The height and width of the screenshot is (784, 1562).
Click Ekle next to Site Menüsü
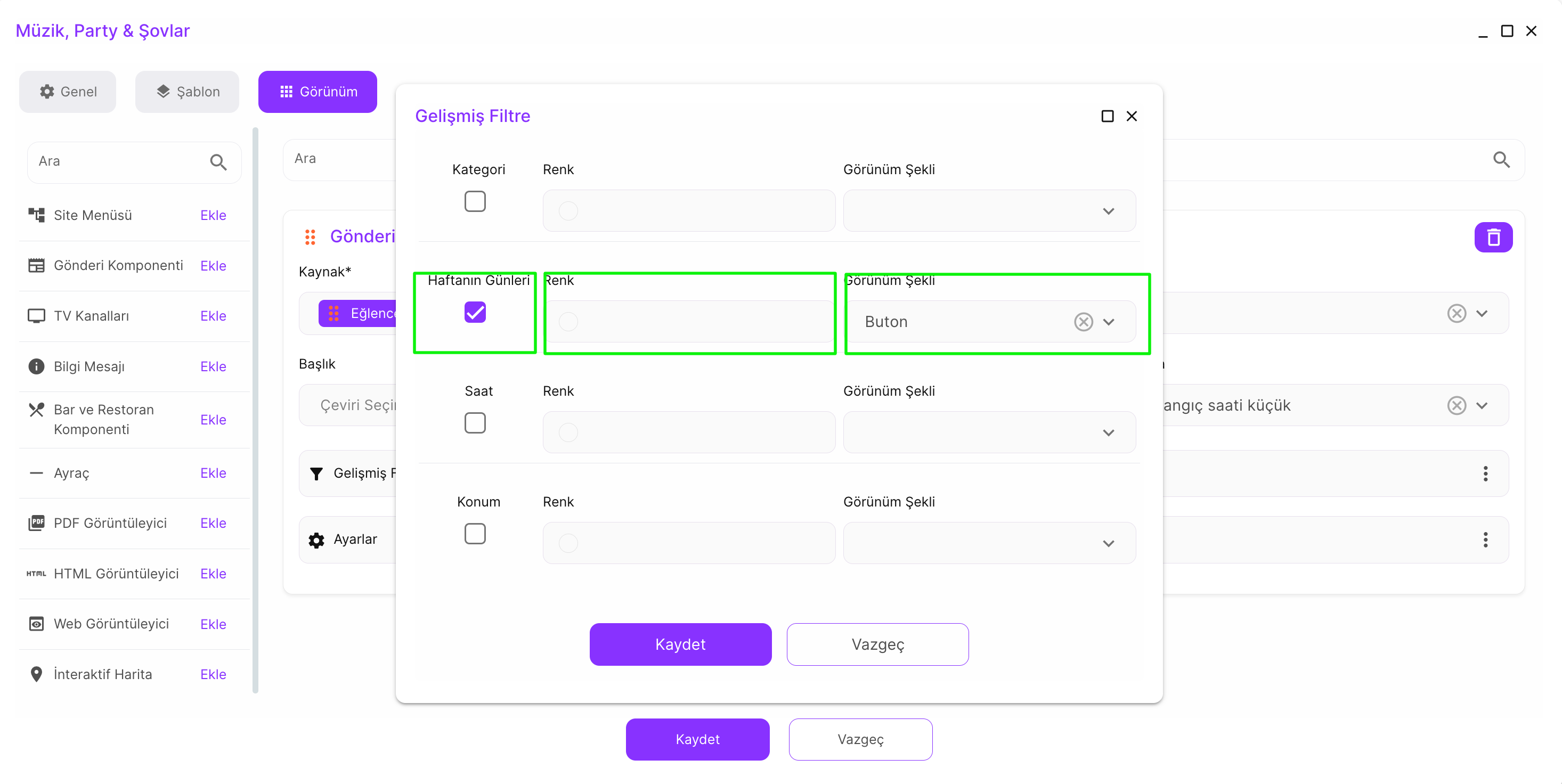(213, 215)
